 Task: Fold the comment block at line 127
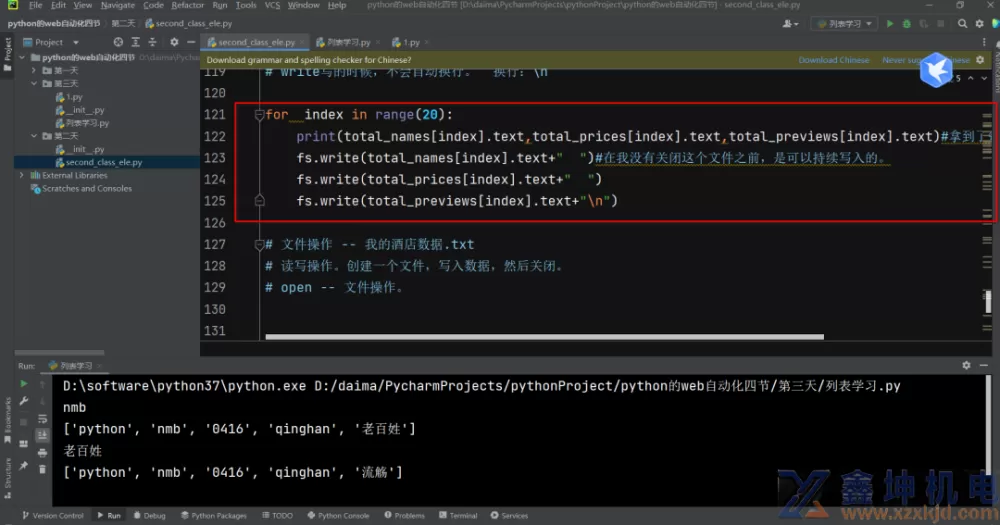[259, 244]
